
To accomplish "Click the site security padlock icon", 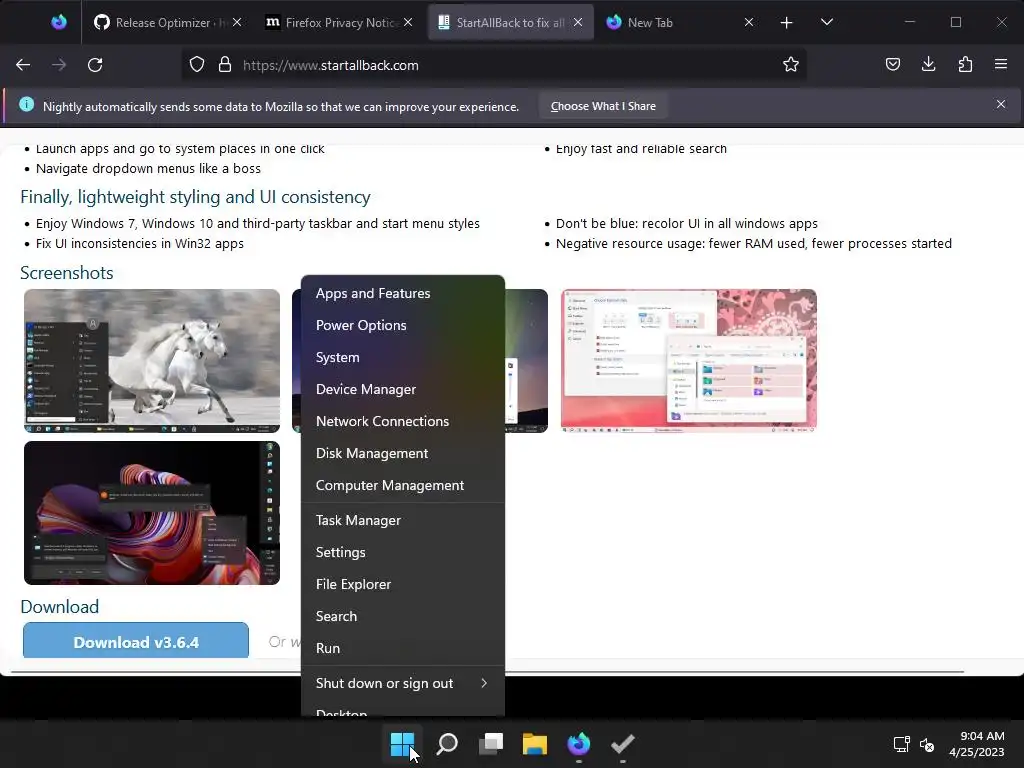I will (x=225, y=65).
